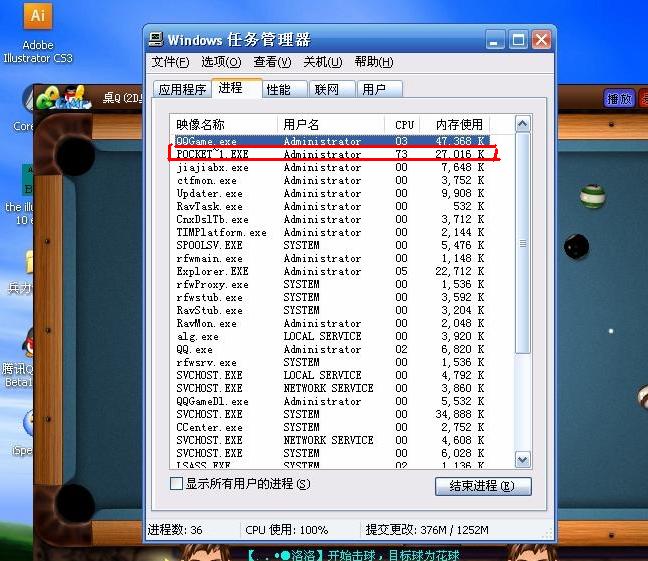Select SVCHOST.EXE row using 34,888 K
648x561 pixels.
click(x=330, y=414)
